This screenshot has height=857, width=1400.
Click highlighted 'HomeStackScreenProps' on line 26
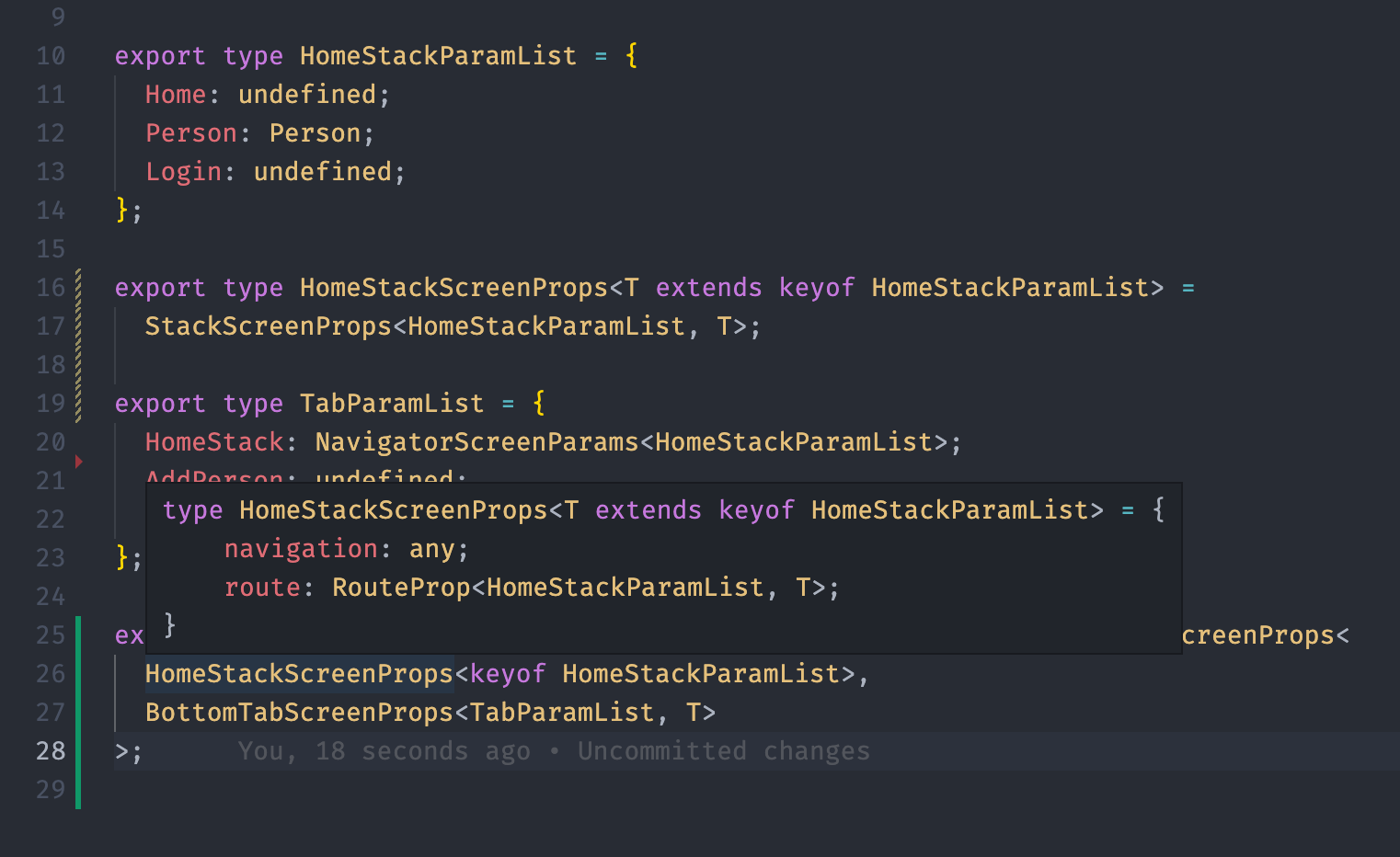coord(299,674)
